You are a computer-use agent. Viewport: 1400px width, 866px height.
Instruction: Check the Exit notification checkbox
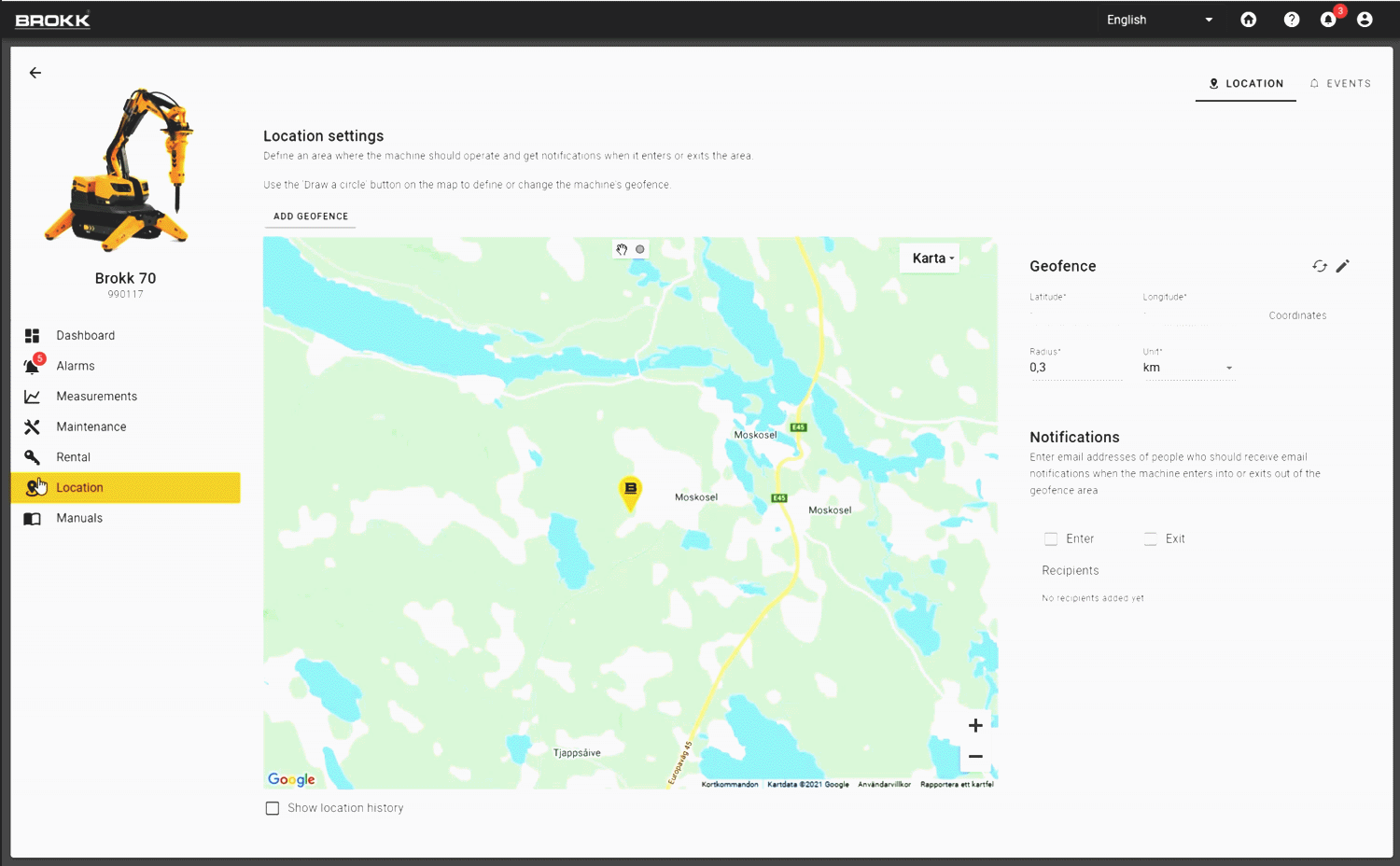pyautogui.click(x=1151, y=538)
